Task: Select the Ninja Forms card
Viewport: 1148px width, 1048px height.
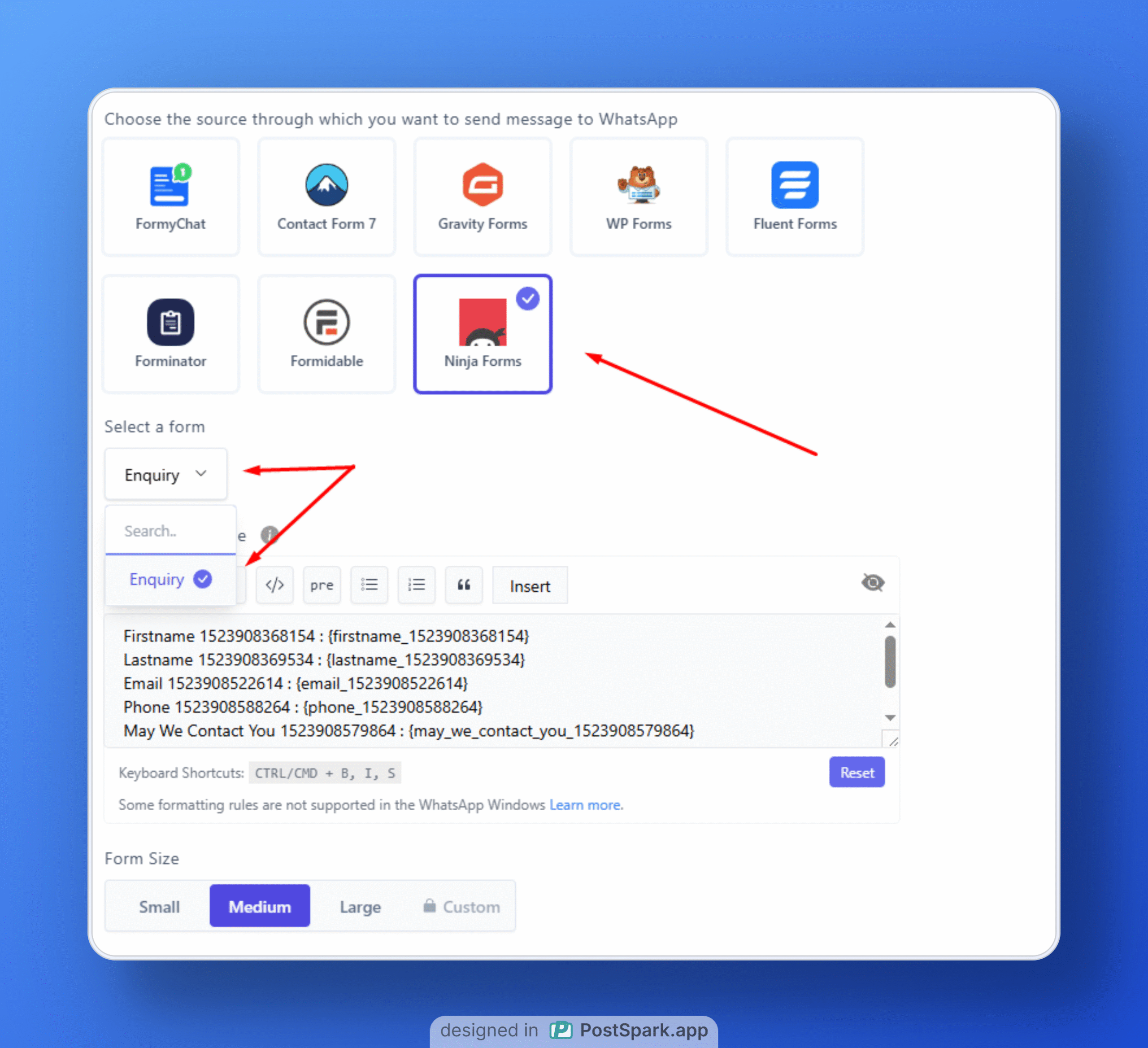Action: [483, 334]
